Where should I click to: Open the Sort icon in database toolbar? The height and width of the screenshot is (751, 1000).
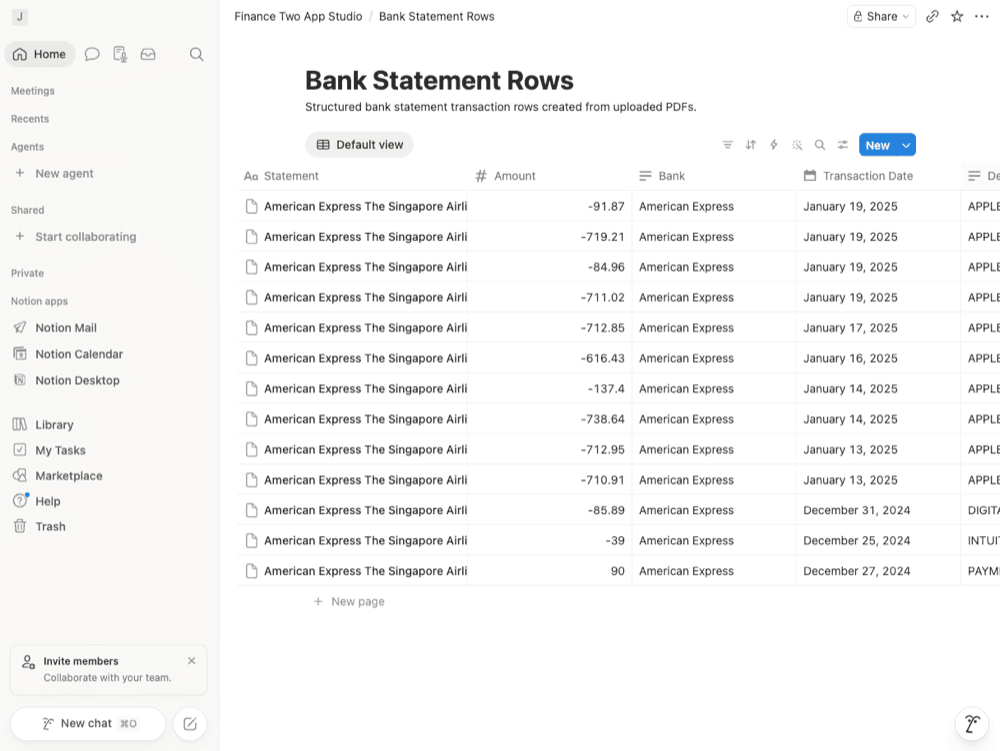751,145
